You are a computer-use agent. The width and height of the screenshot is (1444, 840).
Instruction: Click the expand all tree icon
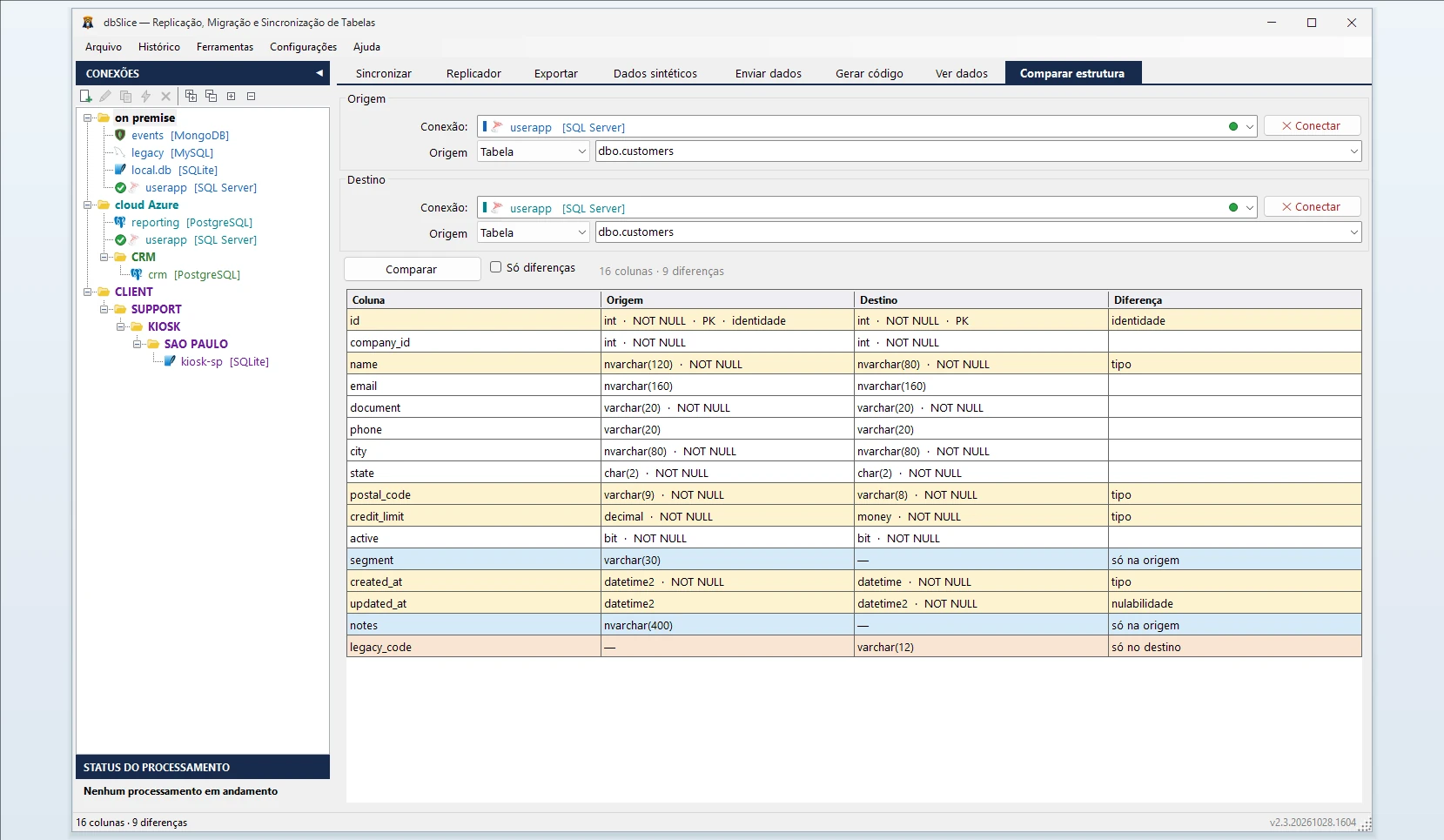pyautogui.click(x=231, y=96)
